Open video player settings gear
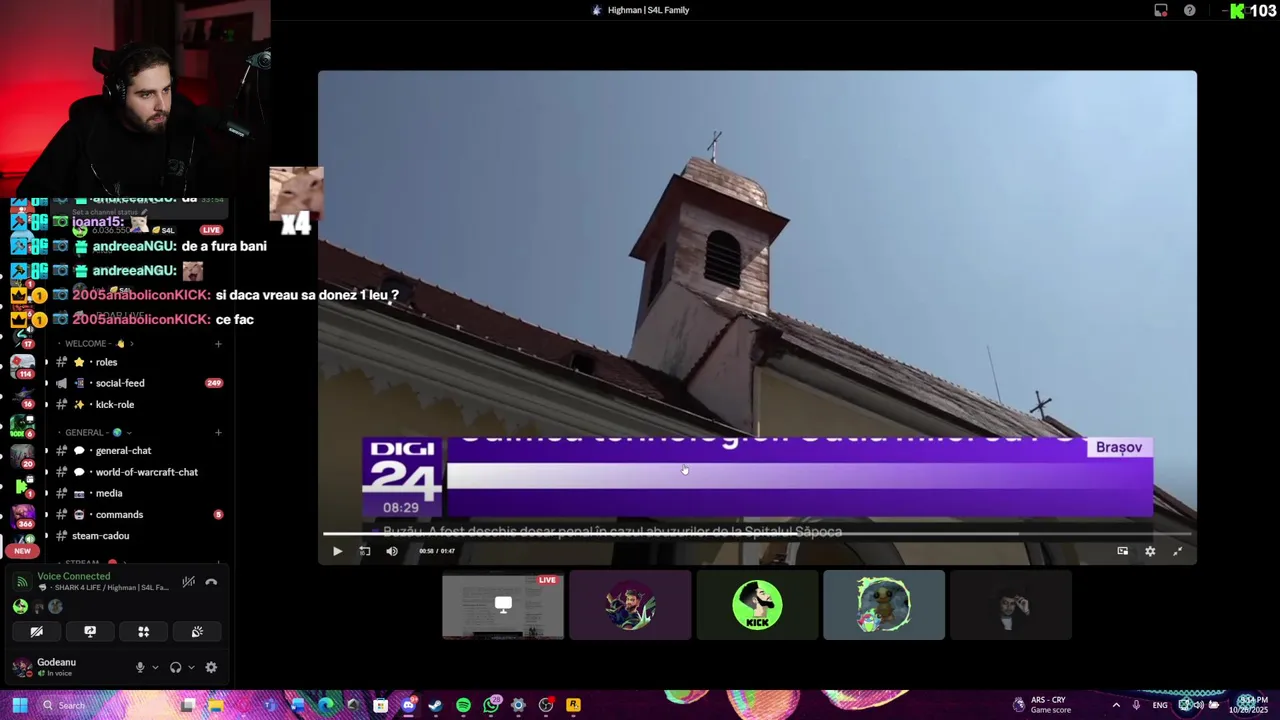1280x720 pixels. [x=1150, y=551]
